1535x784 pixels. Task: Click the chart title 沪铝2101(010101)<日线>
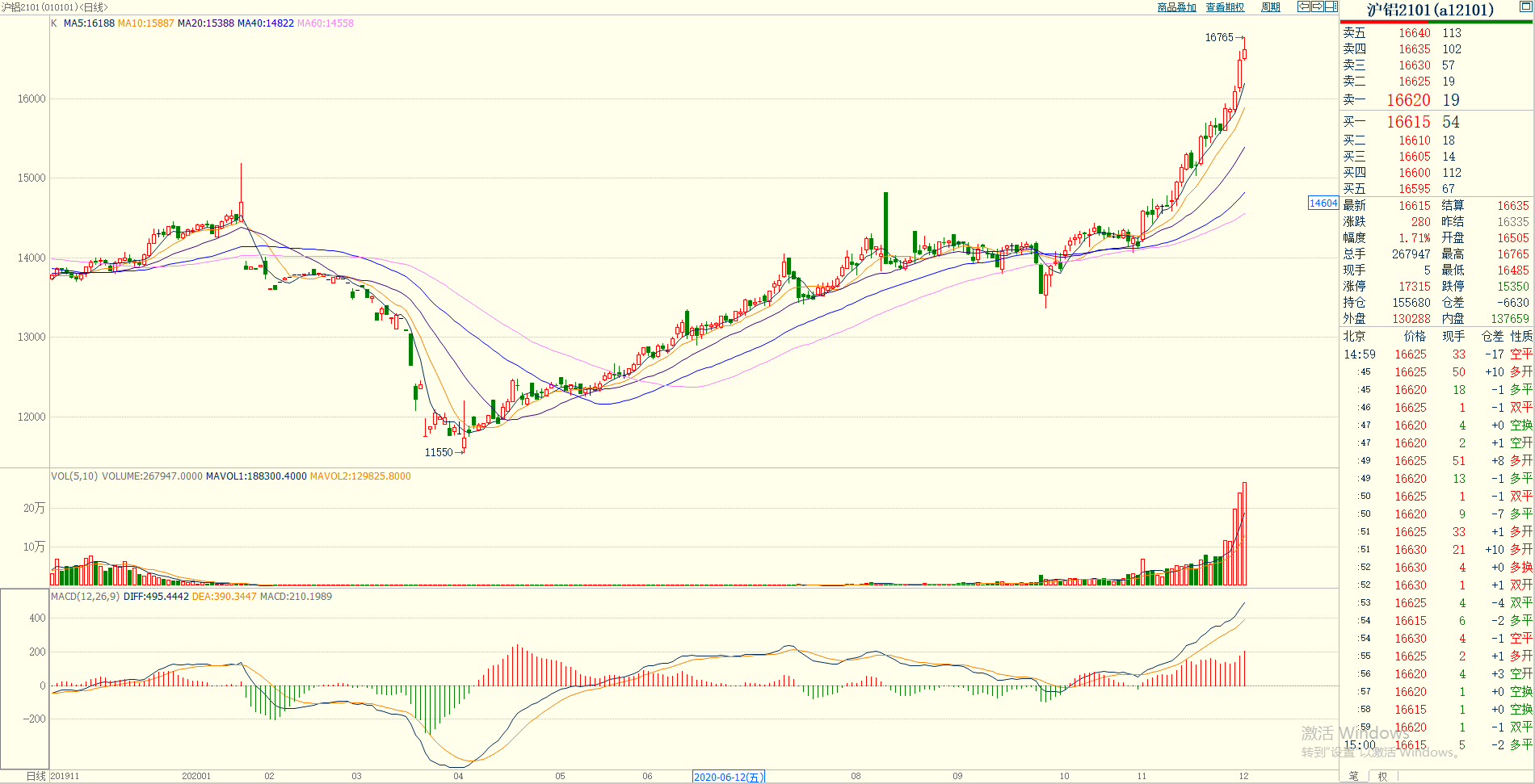click(x=54, y=7)
